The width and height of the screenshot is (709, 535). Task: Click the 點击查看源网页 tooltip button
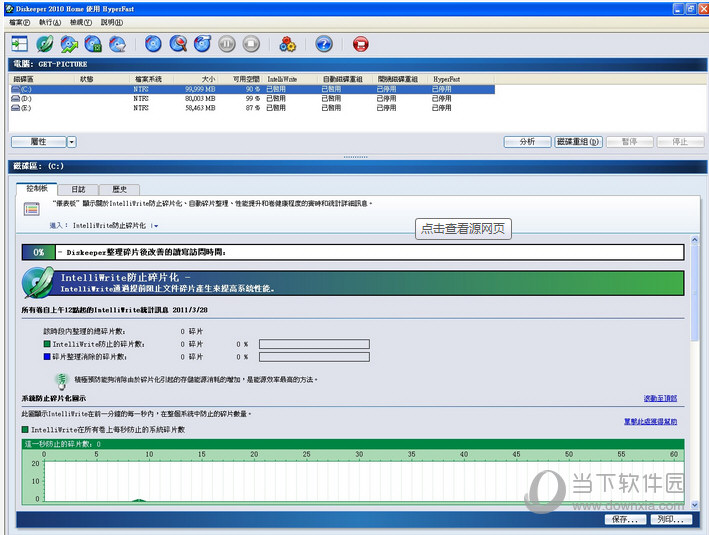[463, 229]
